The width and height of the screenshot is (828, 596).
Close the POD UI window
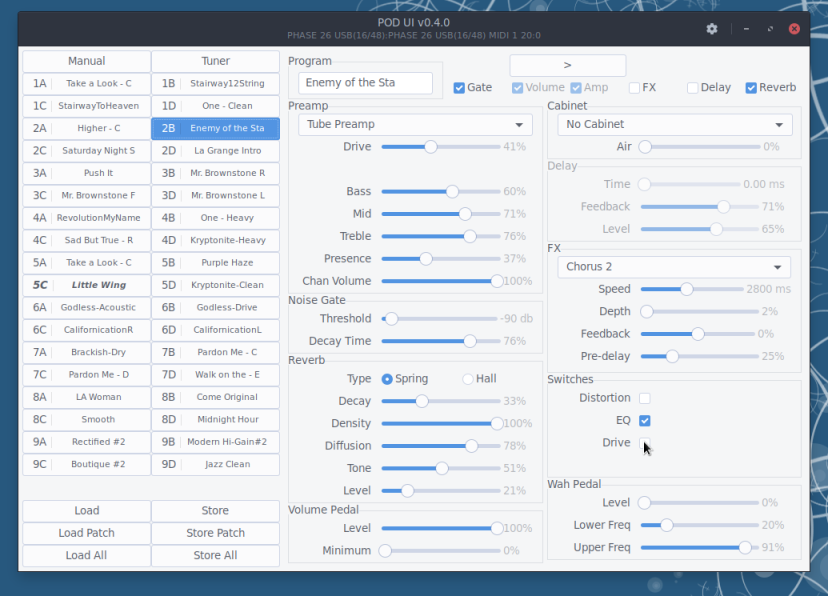pos(796,29)
